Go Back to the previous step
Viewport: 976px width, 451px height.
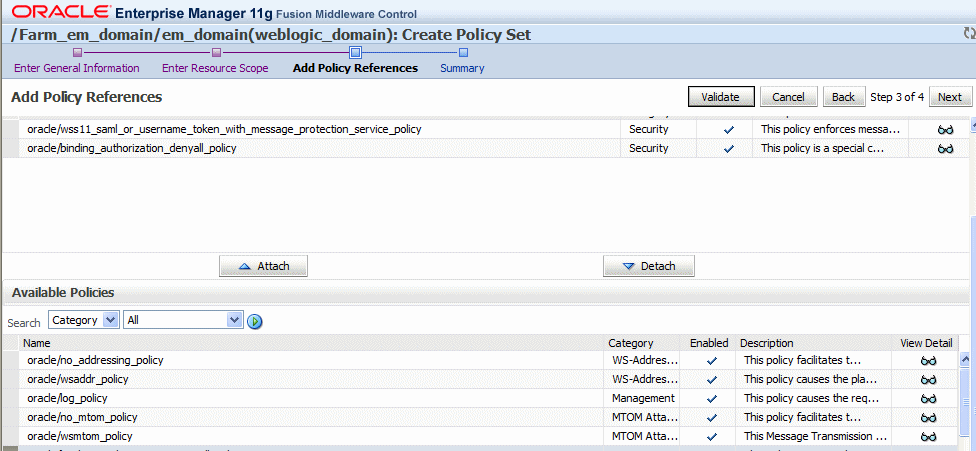point(843,97)
